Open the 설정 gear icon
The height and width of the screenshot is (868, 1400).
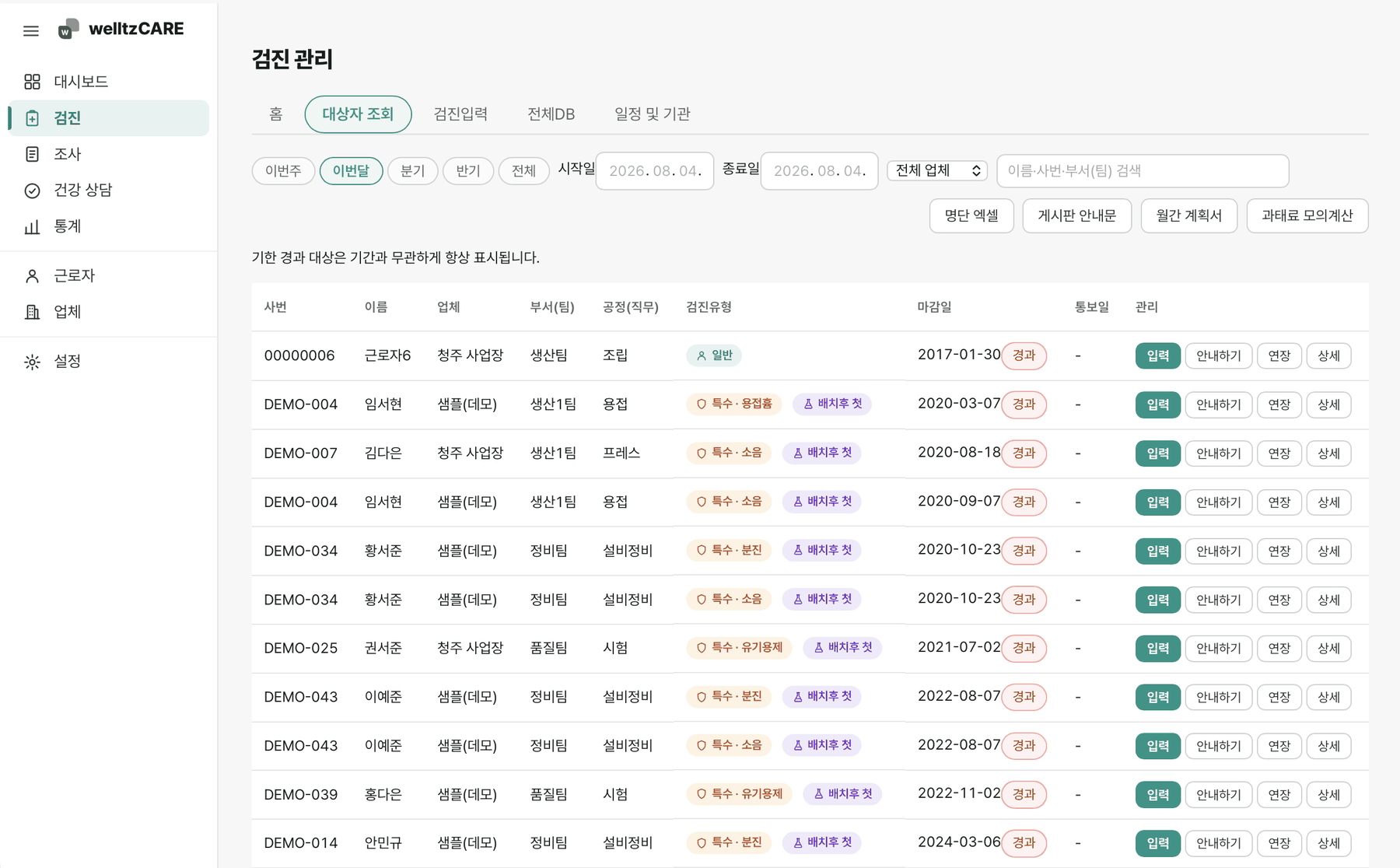32,362
